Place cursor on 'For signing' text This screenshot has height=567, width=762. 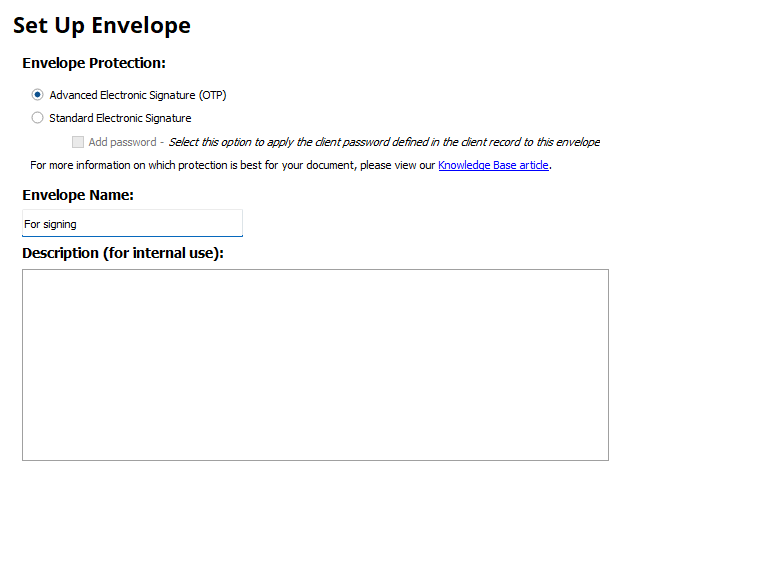[x=51, y=224]
